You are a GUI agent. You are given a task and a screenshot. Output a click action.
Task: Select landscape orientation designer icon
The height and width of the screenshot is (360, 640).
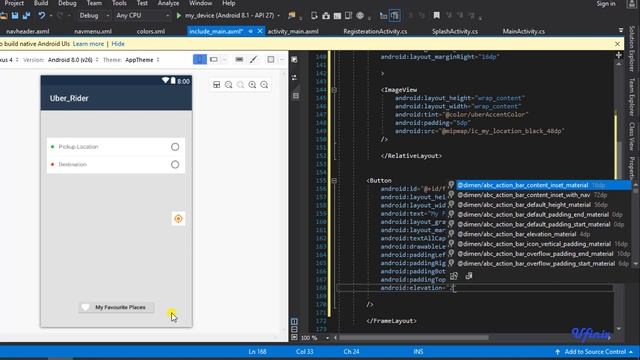coord(214,60)
